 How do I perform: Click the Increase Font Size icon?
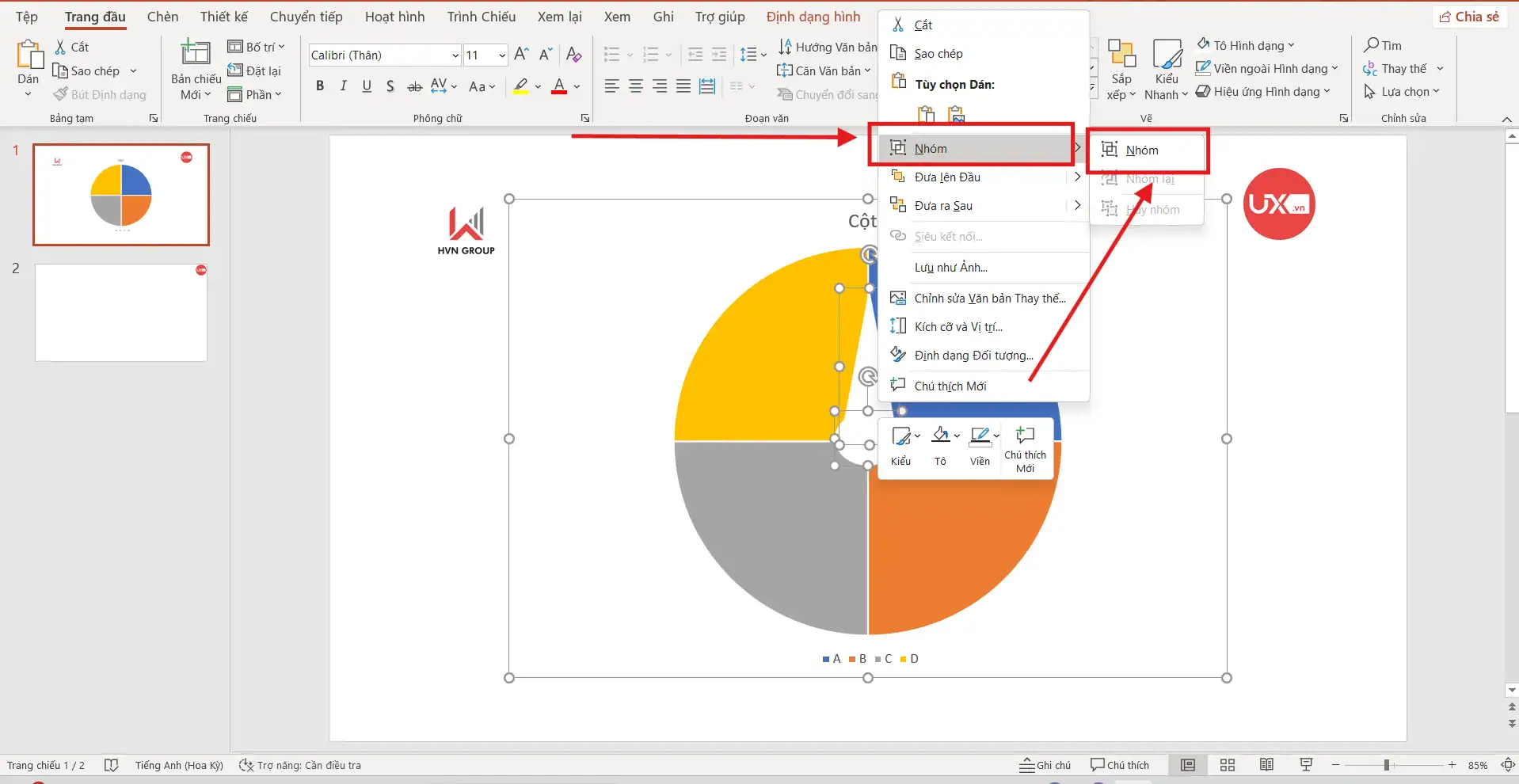pos(521,54)
